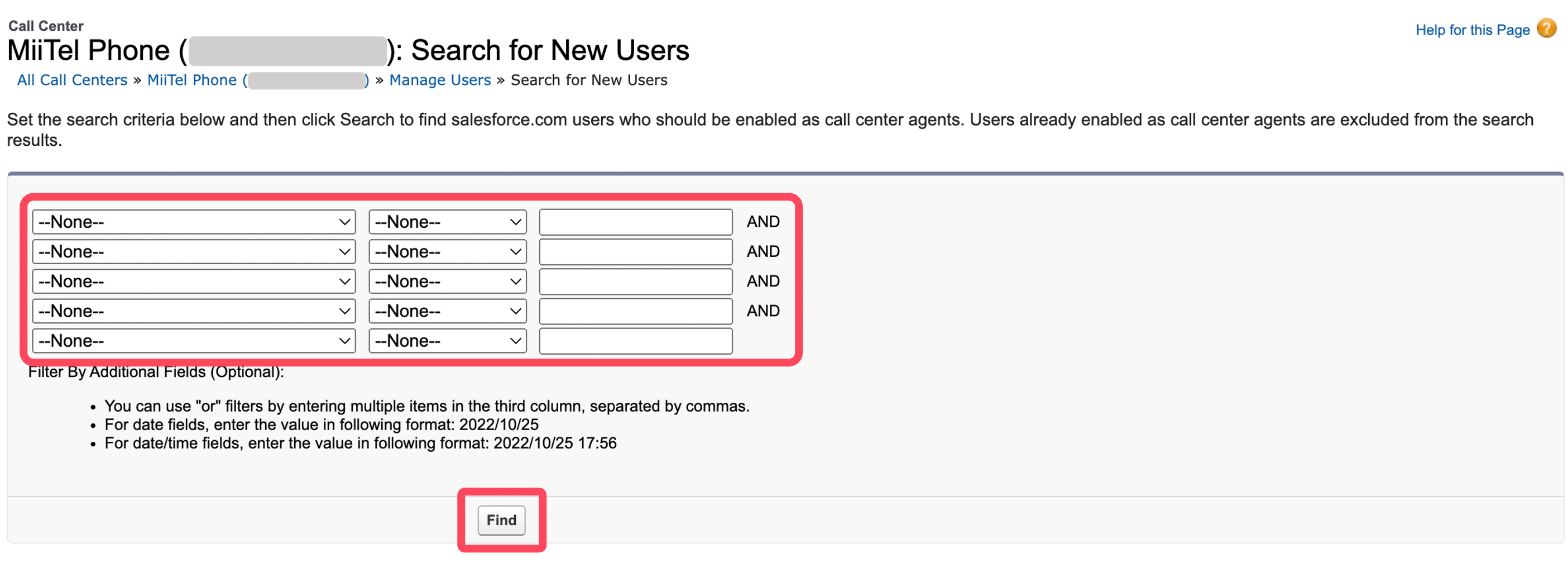The width and height of the screenshot is (1568, 563).
Task: Expand third row operator dropdown
Action: 447,281
